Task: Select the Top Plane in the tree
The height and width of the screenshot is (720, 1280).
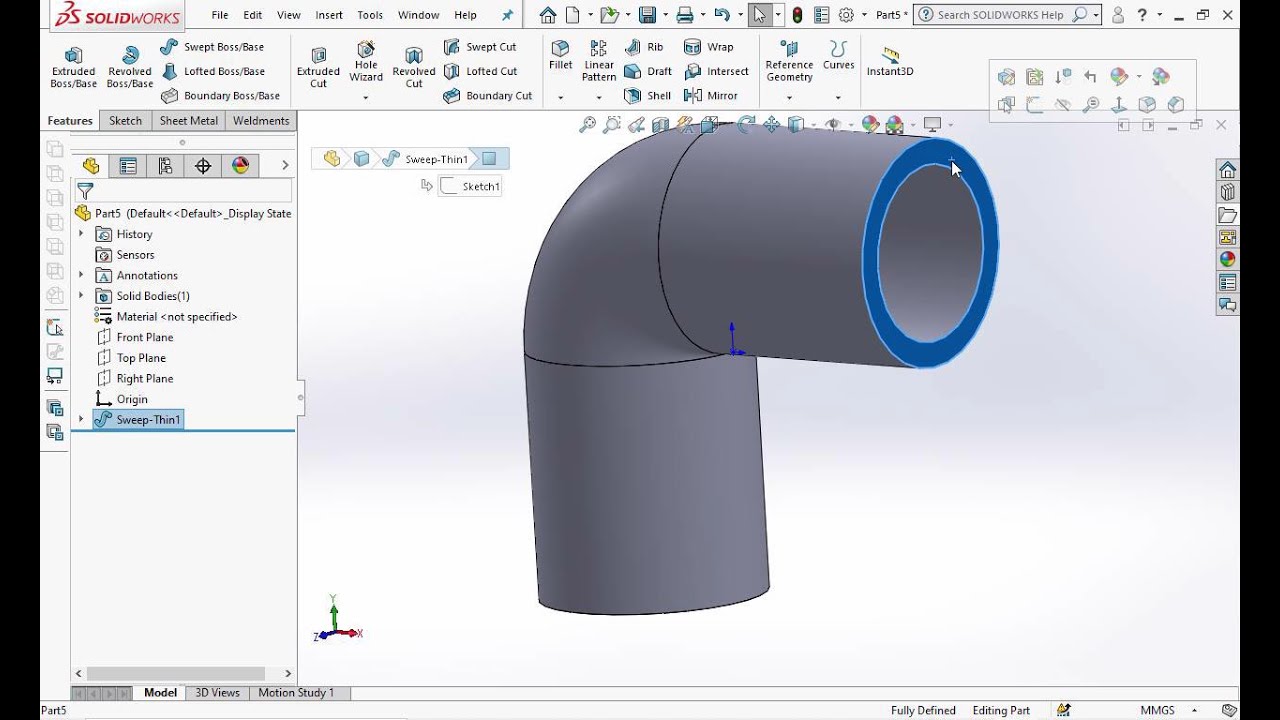Action: pyautogui.click(x=131, y=358)
